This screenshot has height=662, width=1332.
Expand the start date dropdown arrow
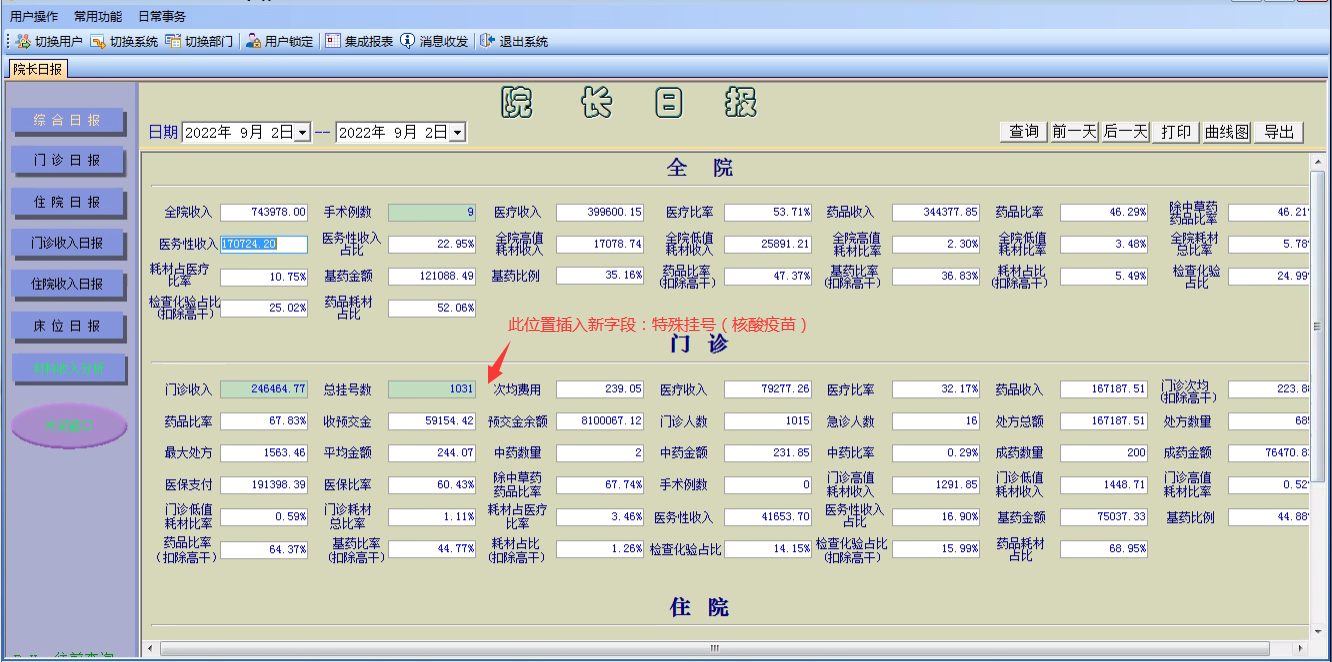[302, 132]
